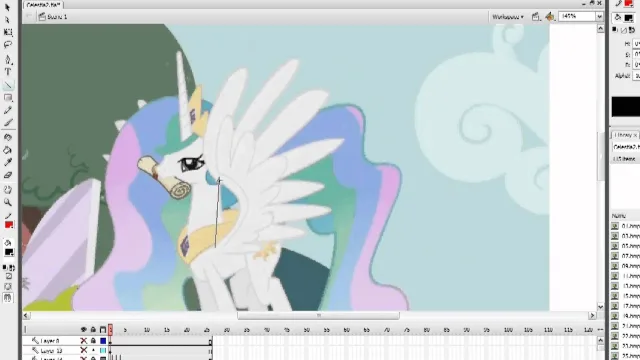Image resolution: width=640 pixels, height=360 pixels.
Task: Open the stage zoom percentage dropdown
Action: click(599, 16)
